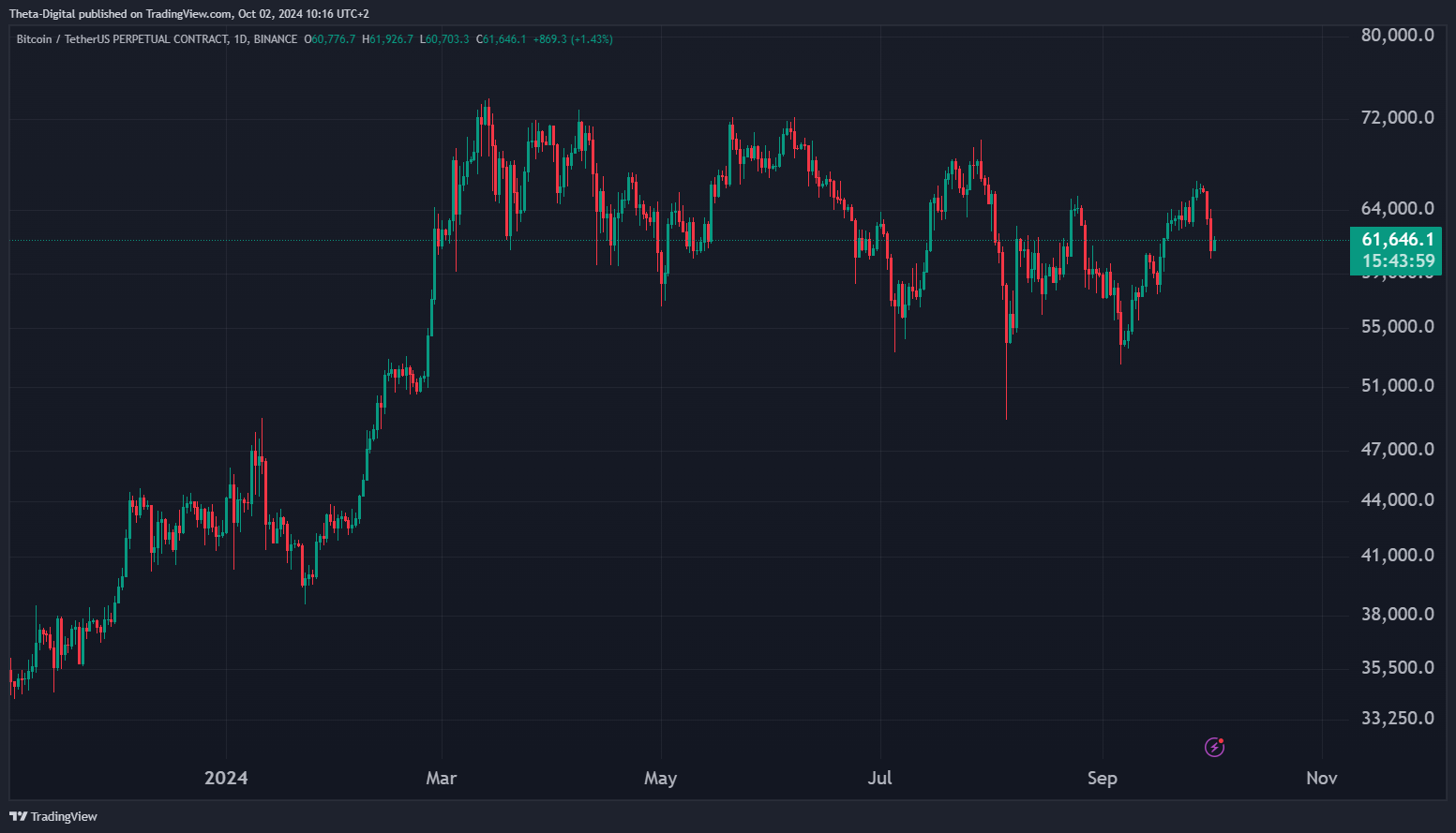
Task: Click the 80,000.0 price axis label
Action: pos(1397,36)
